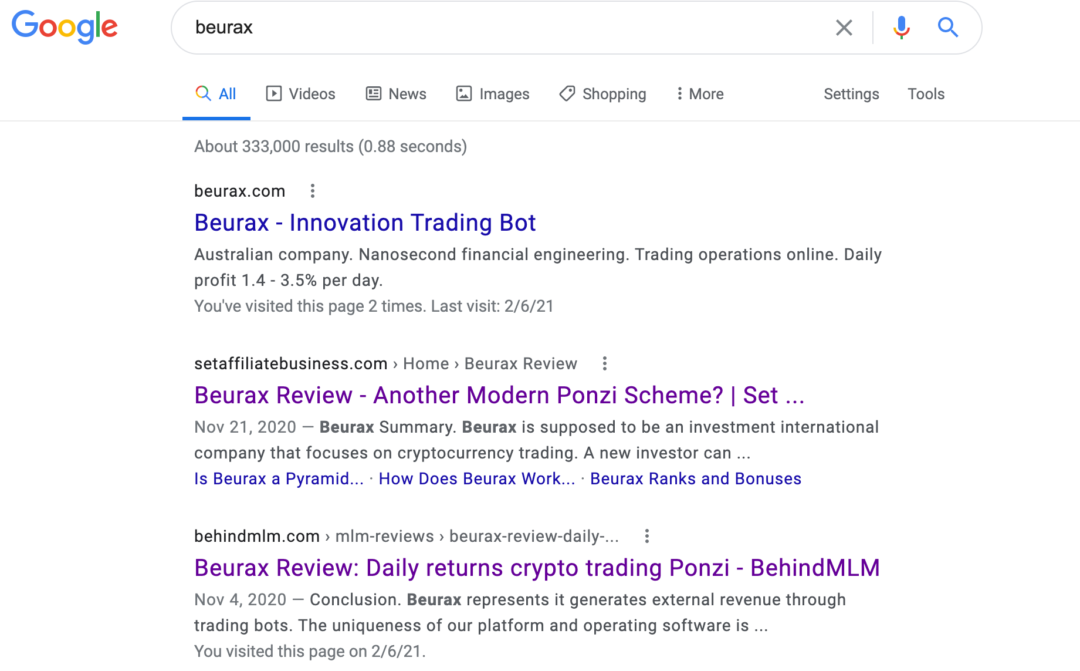Expand the More search categories menu
Viewport: 1080px width, 671px height.
tap(698, 93)
